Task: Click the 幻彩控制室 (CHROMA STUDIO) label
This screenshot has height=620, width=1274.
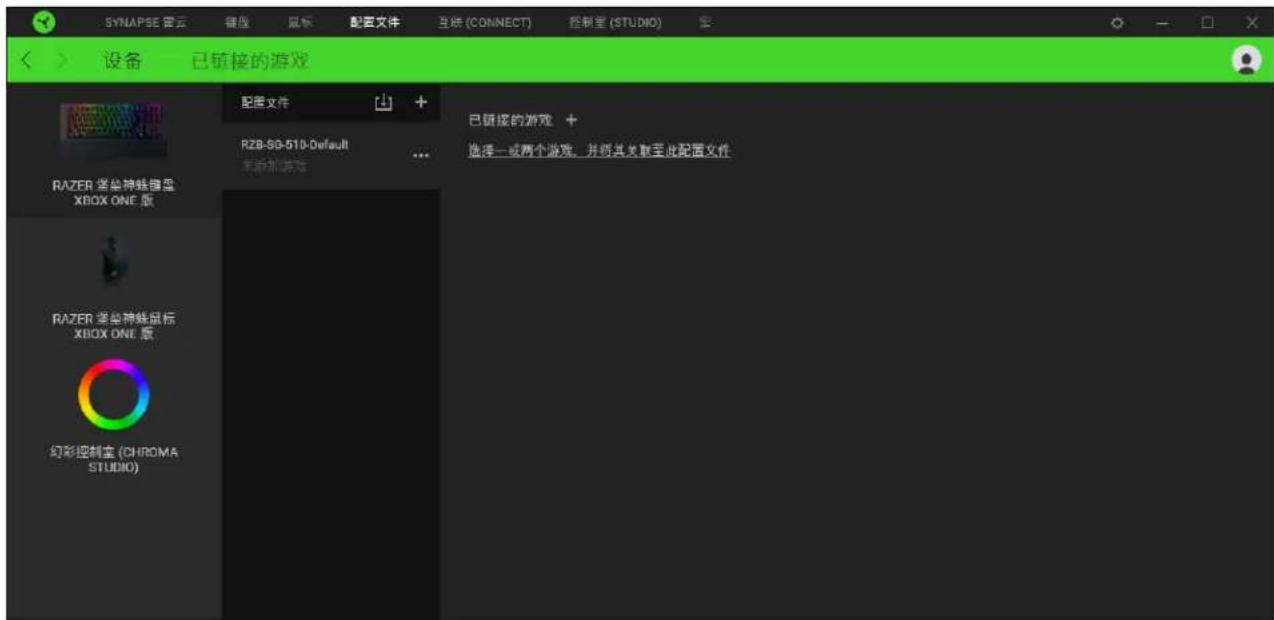Action: tap(114, 460)
